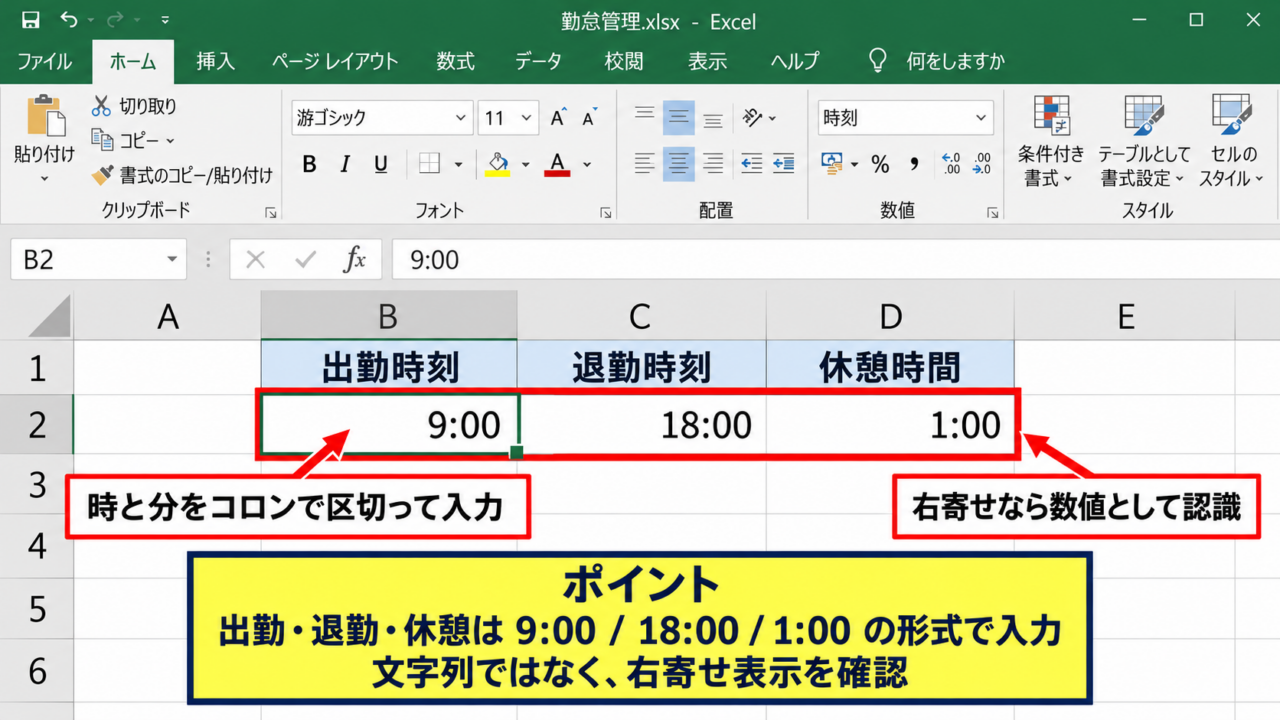Click the formula bar showing 9:00

pyautogui.click(x=835, y=261)
